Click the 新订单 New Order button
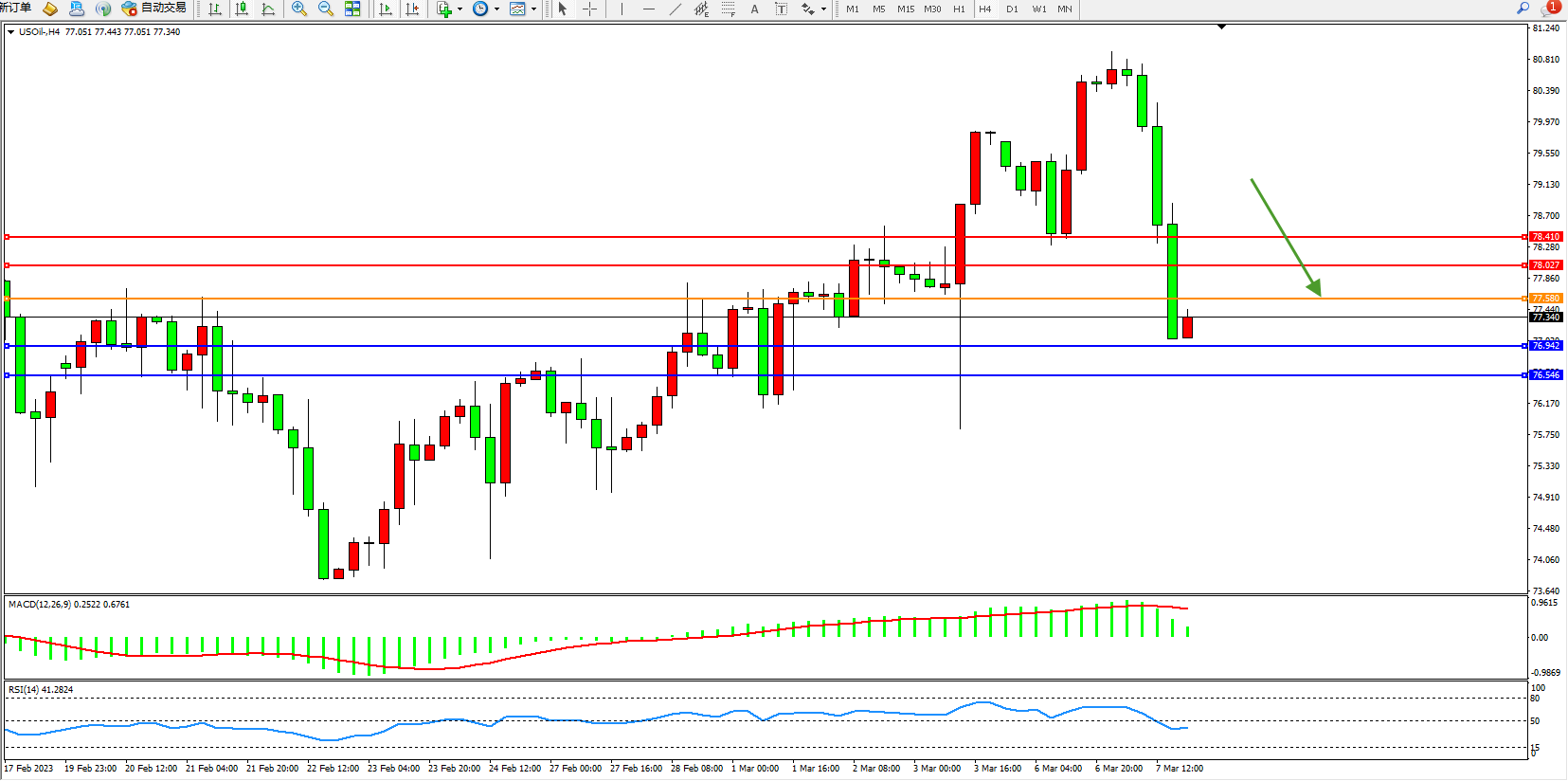Image resolution: width=1568 pixels, height=781 pixels. (x=16, y=8)
